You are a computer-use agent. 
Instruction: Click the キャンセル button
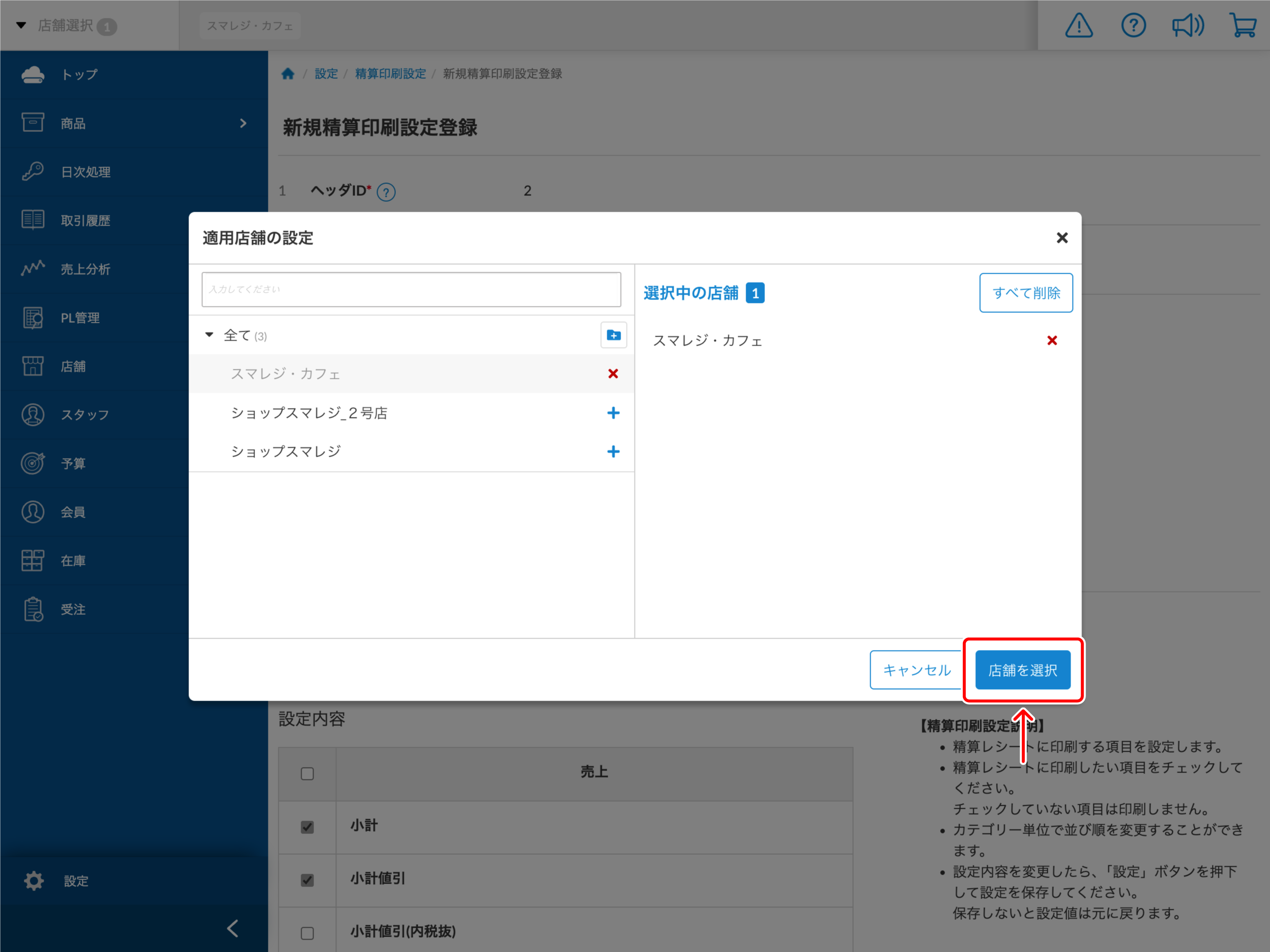[x=916, y=670]
